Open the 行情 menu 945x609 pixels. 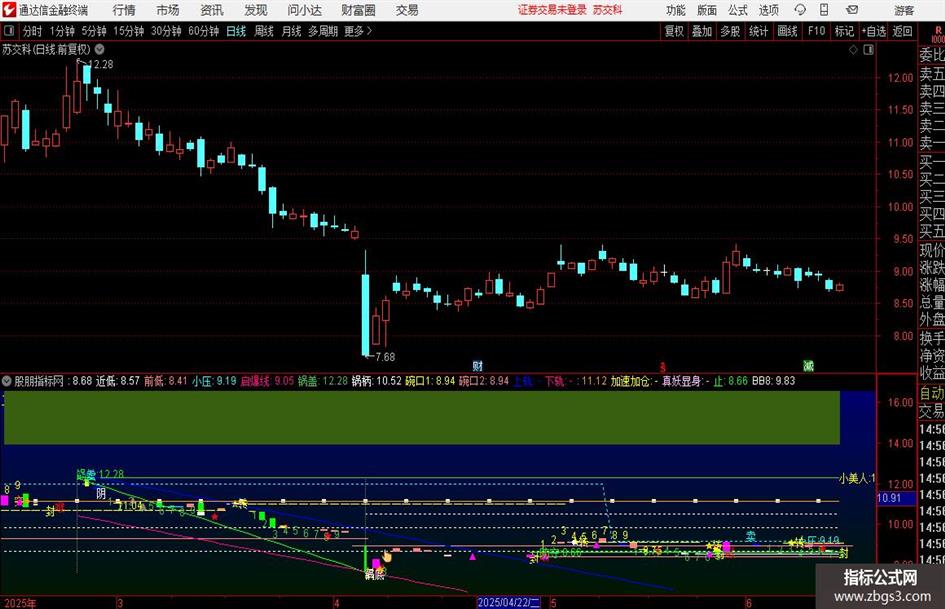click(x=124, y=10)
